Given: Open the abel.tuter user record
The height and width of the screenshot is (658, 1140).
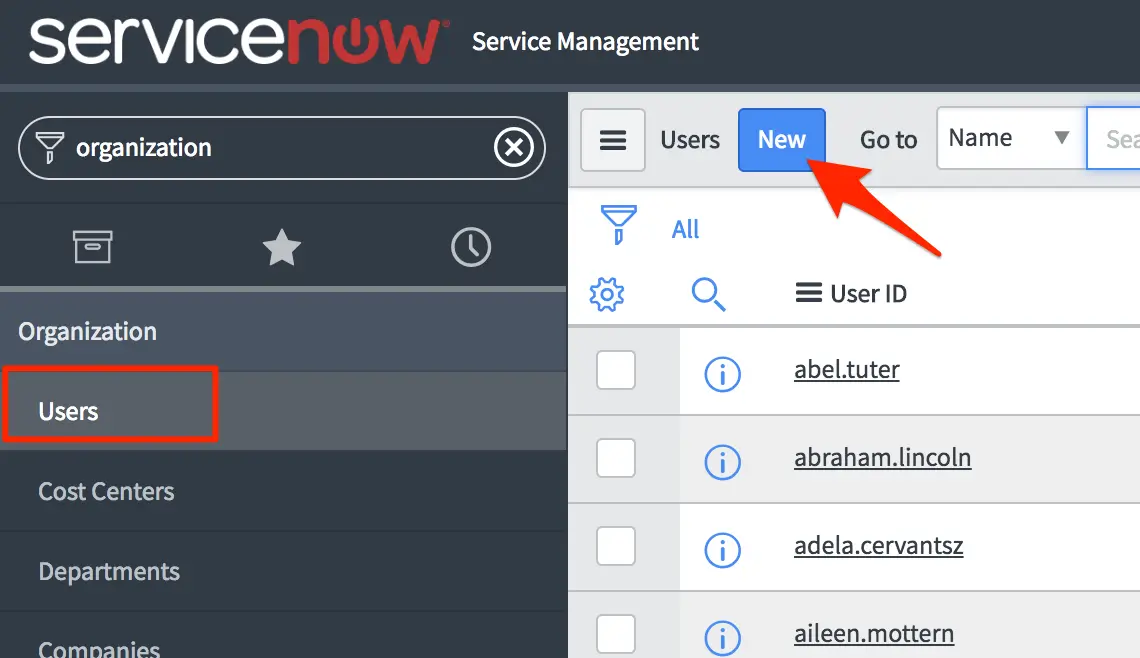Looking at the screenshot, I should tap(846, 370).
